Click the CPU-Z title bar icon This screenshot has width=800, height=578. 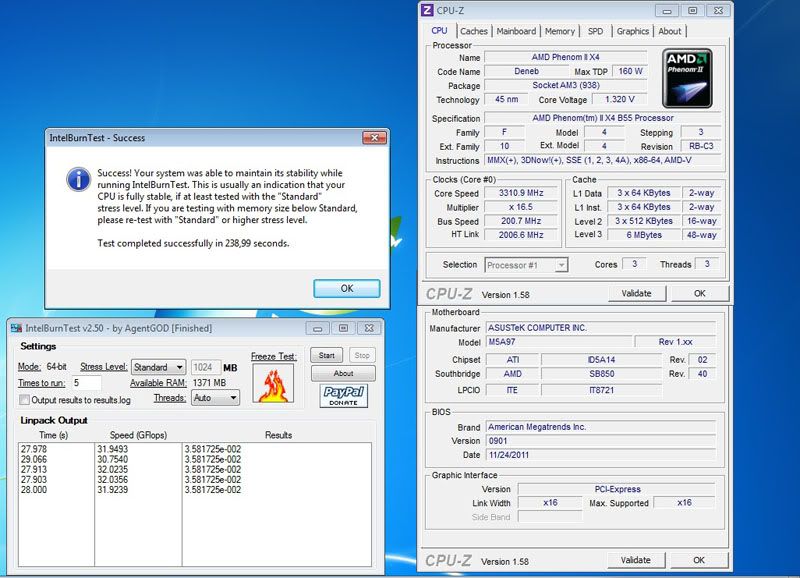[x=427, y=10]
